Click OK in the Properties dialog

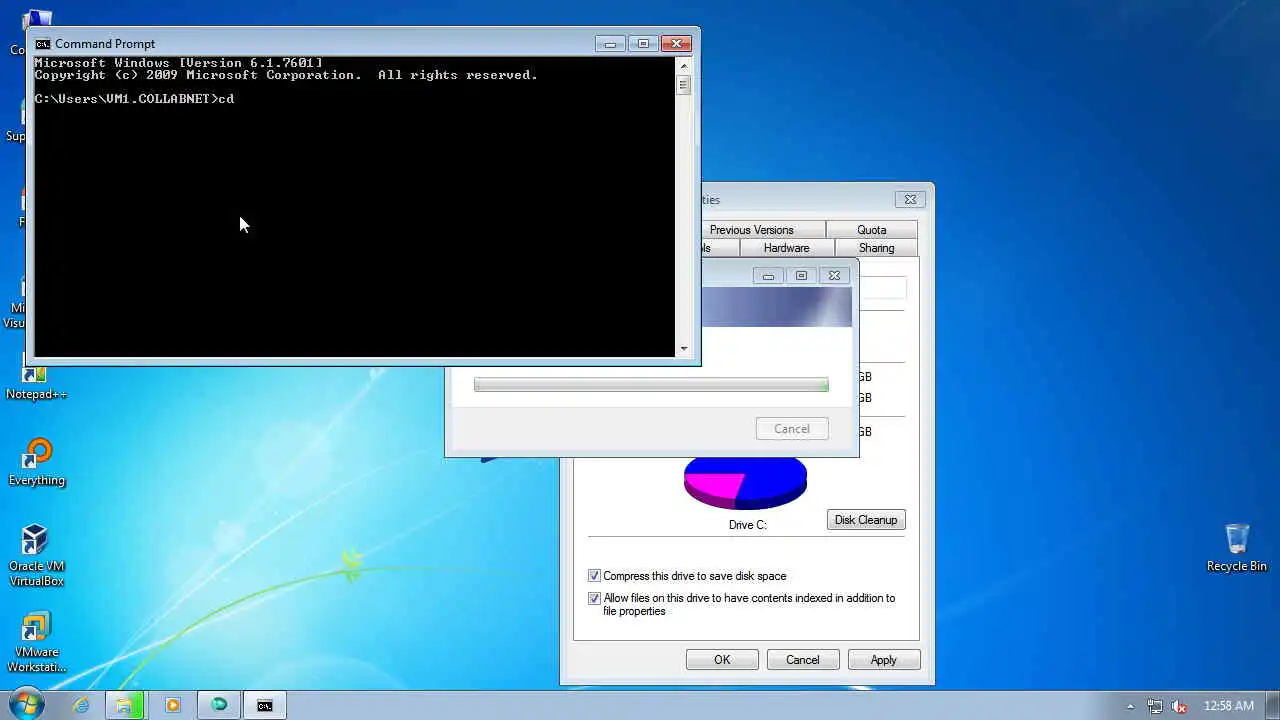[x=722, y=660]
